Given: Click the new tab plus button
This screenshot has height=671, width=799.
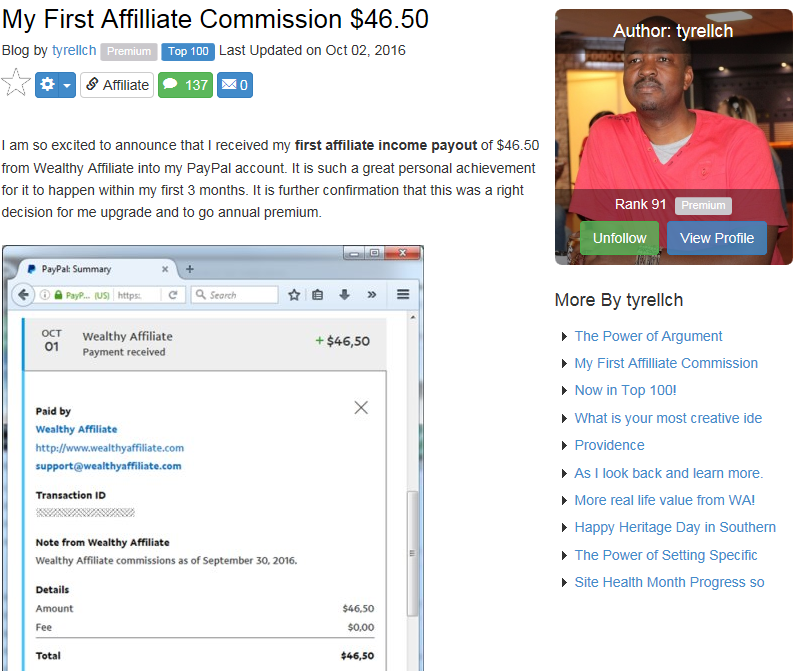Looking at the screenshot, I should point(190,269).
